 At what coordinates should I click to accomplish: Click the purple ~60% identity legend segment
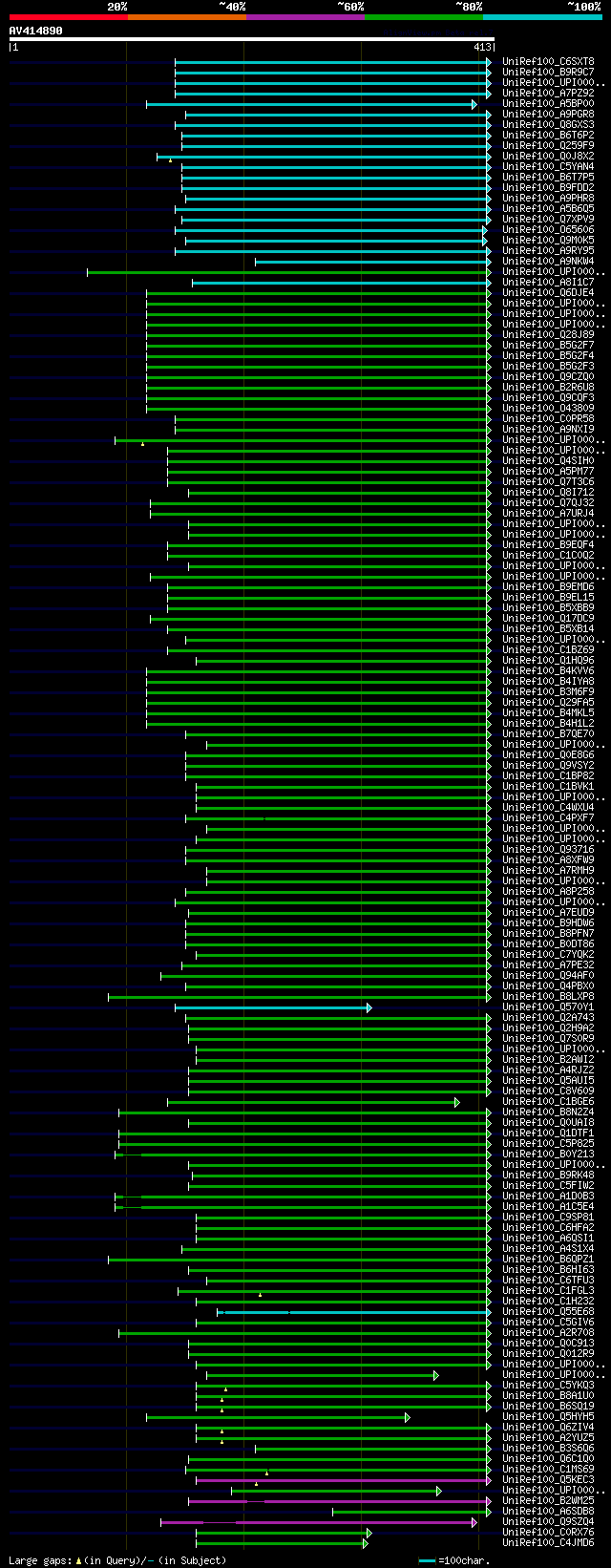pos(305,17)
